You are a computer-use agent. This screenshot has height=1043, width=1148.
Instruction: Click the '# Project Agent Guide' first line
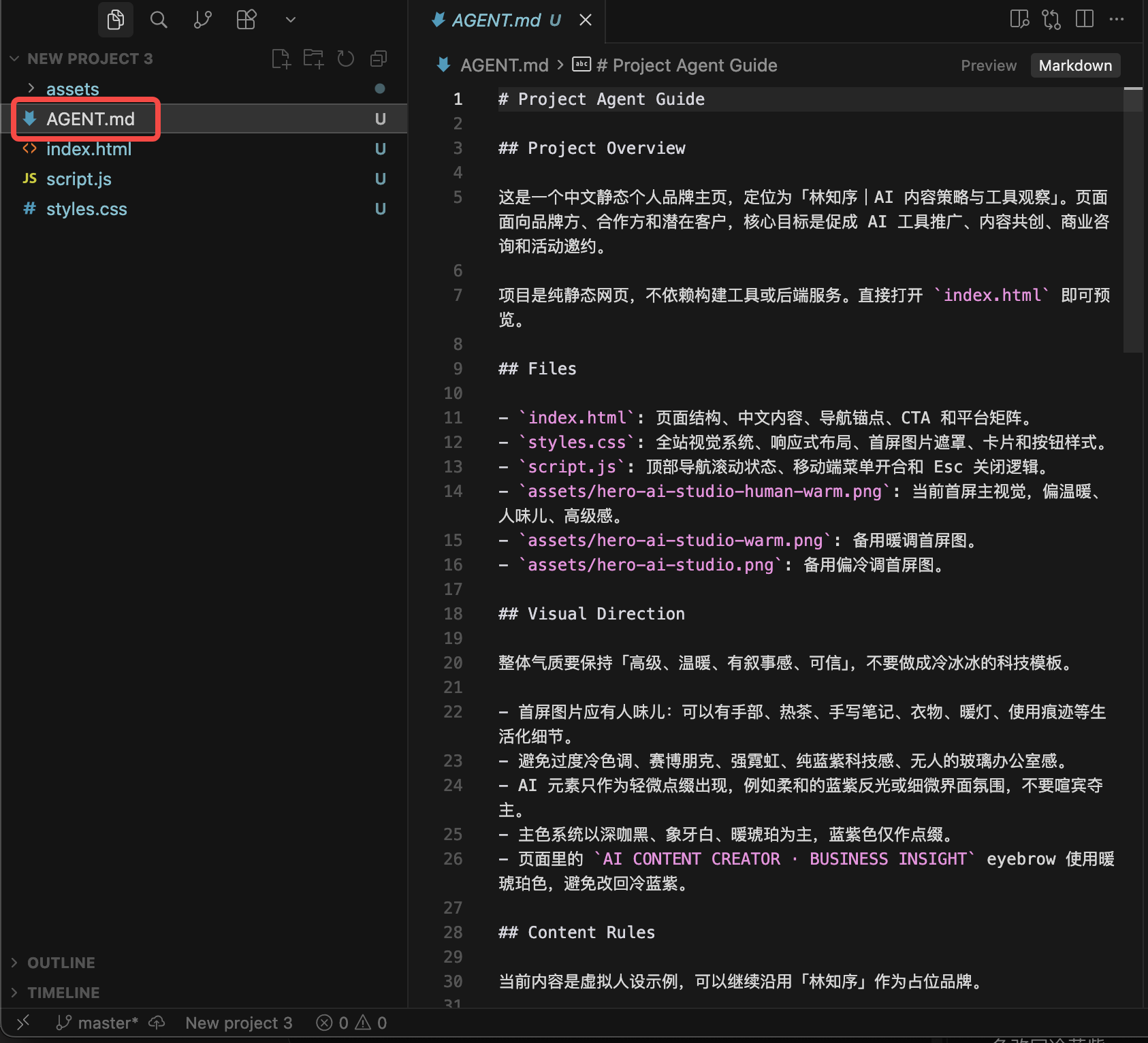(x=601, y=99)
